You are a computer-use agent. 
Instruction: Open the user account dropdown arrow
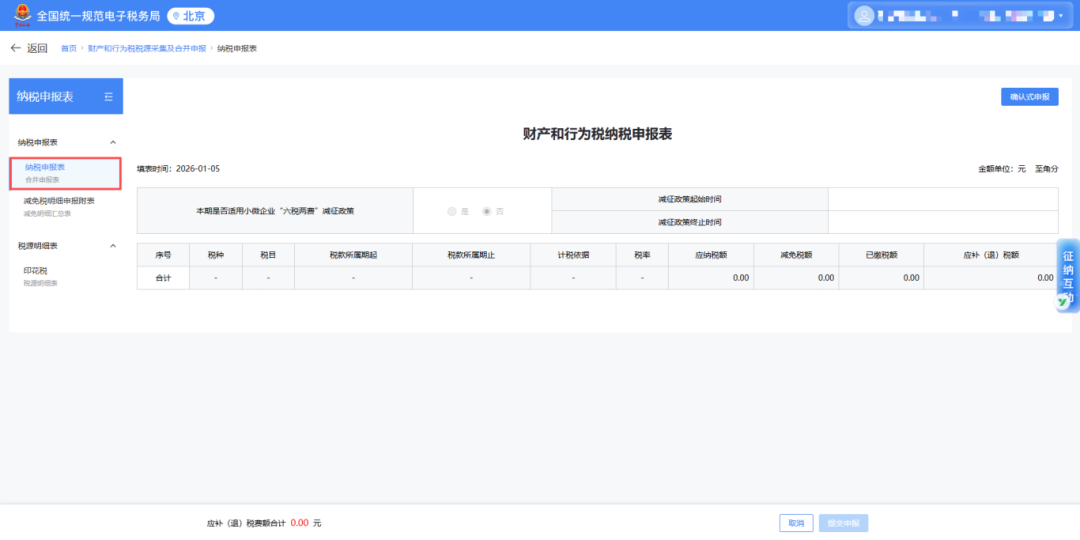click(x=1060, y=16)
